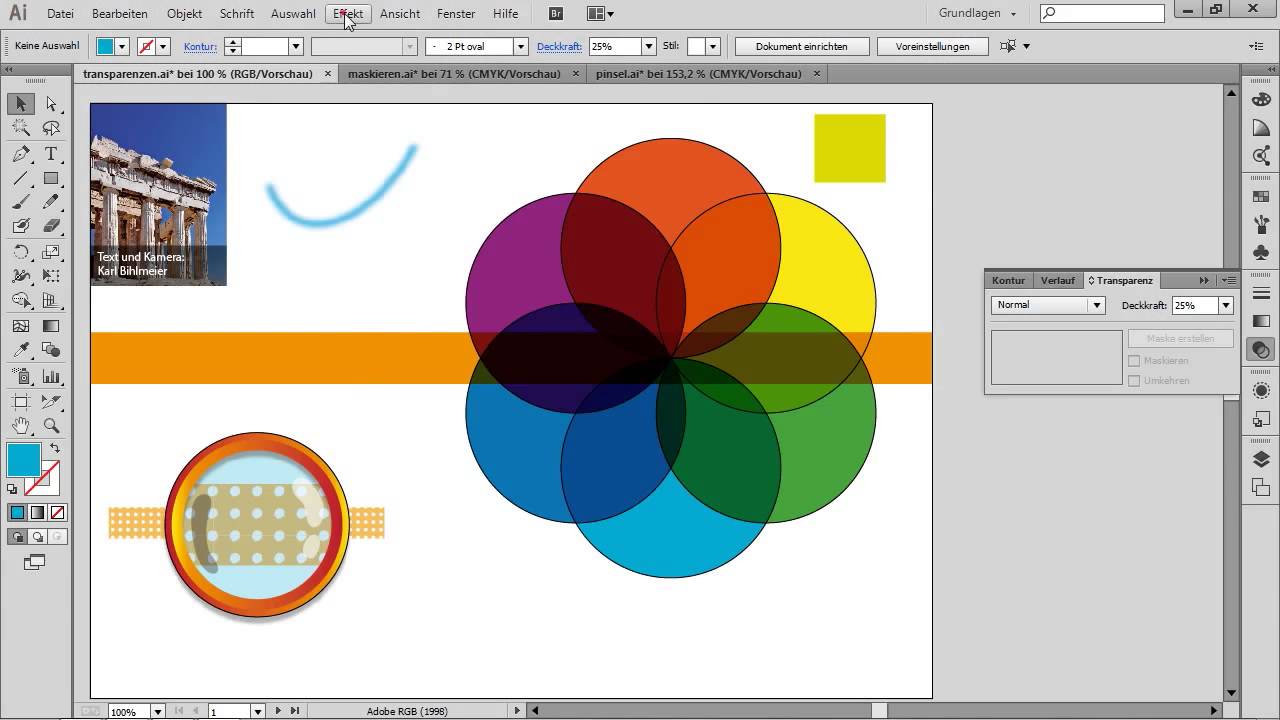The height and width of the screenshot is (720, 1280).
Task: Select the Type tool
Action: point(51,154)
